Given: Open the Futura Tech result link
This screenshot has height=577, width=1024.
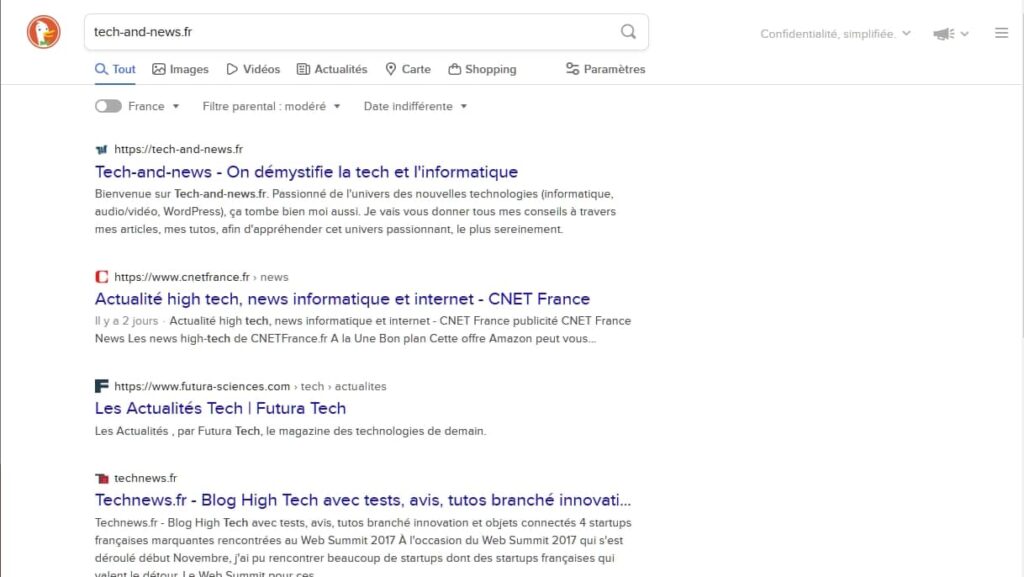Looking at the screenshot, I should point(219,407).
